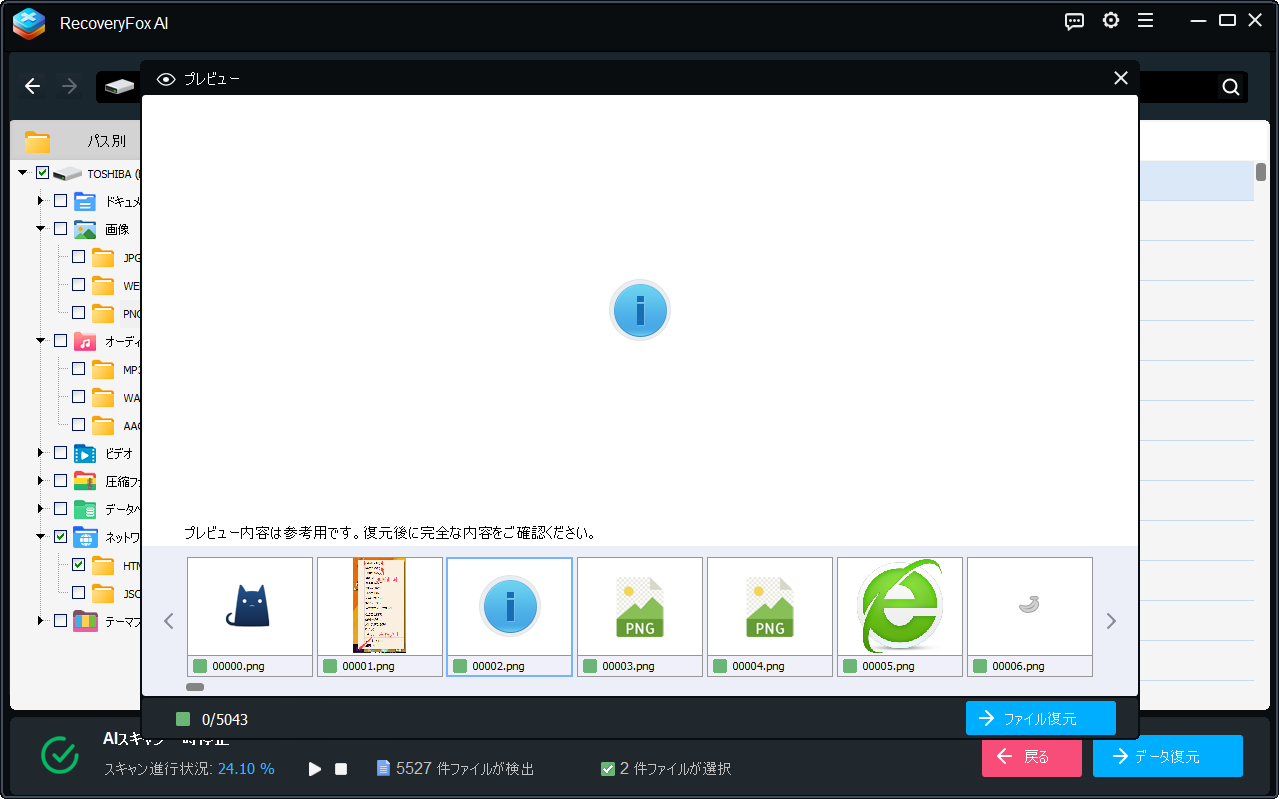
Task: Open the settings gear icon
Action: pos(1110,20)
